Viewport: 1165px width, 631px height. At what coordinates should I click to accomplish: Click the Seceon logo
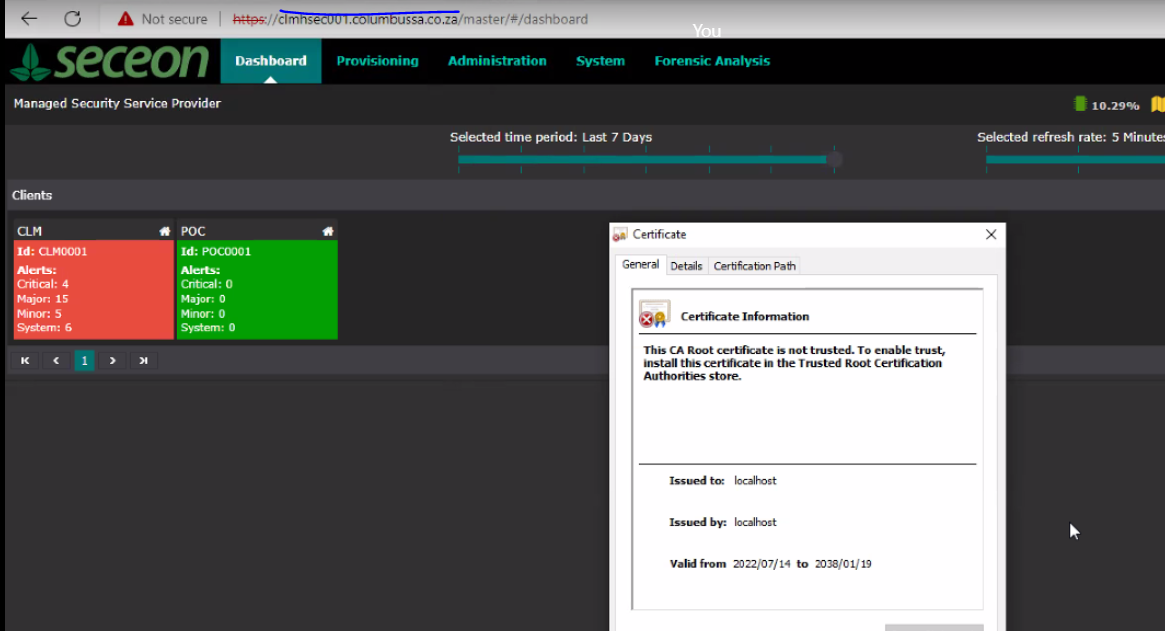[110, 61]
